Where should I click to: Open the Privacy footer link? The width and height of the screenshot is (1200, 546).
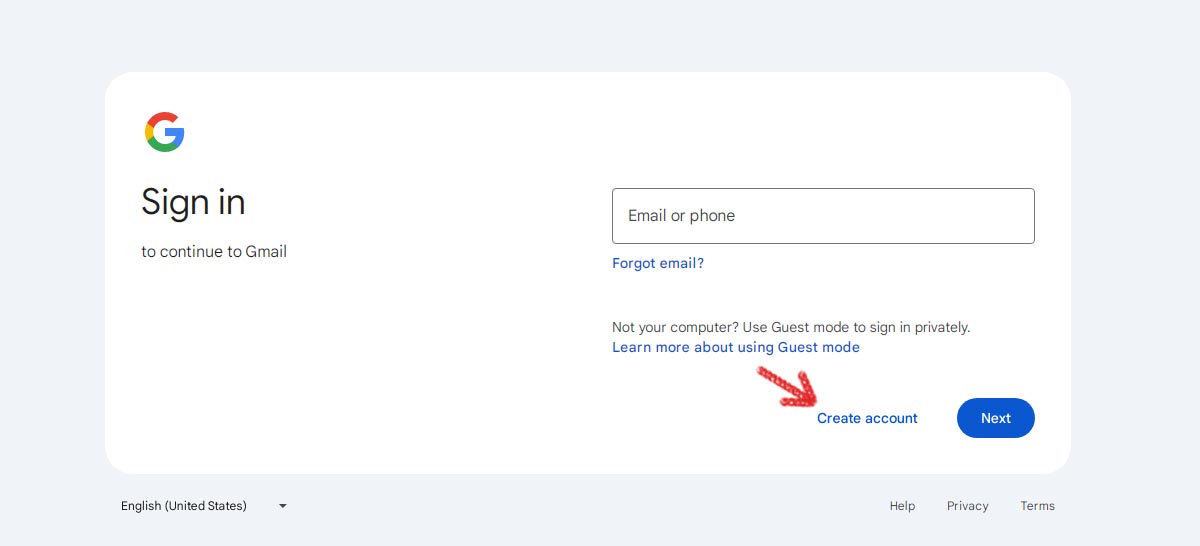point(968,506)
